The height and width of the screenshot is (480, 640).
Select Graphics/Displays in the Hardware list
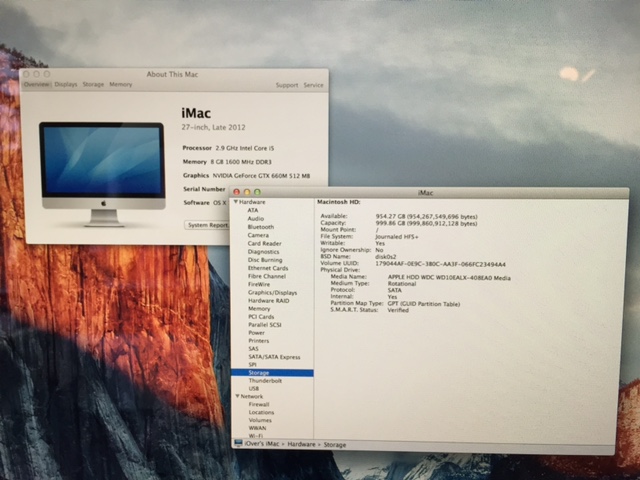[272, 293]
